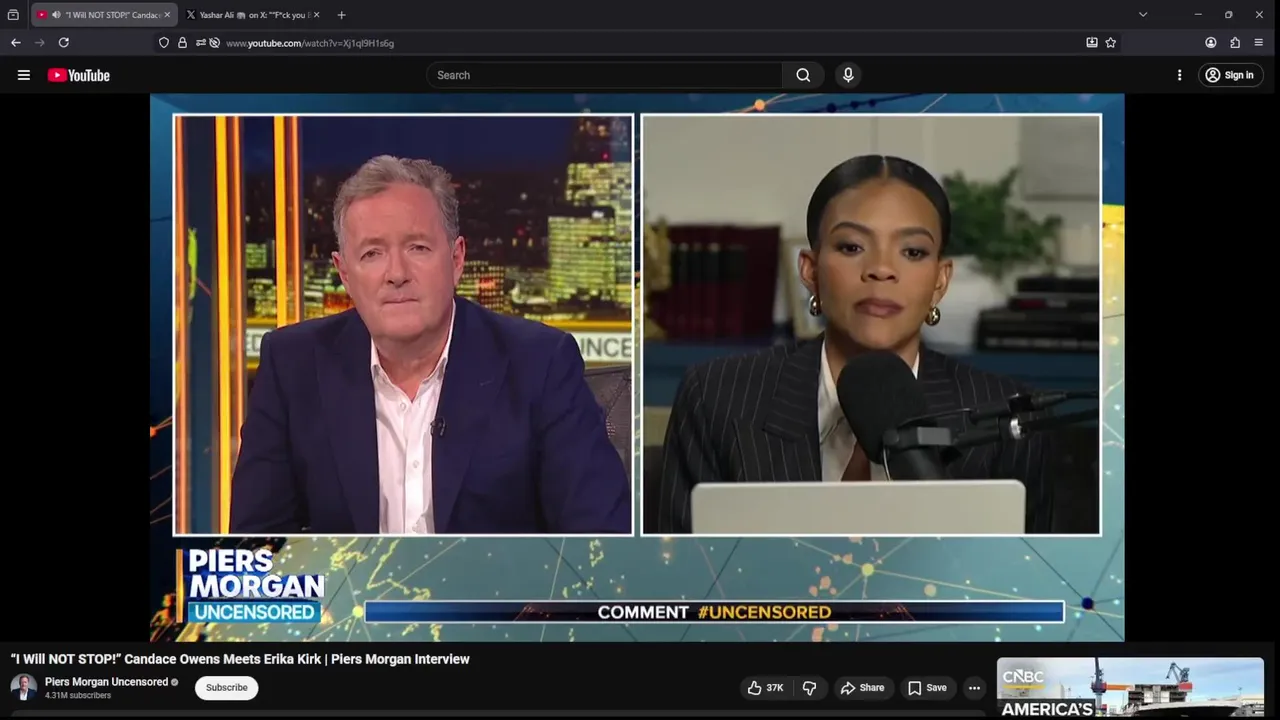This screenshot has width=1280, height=720.
Task: Install or save page icon in address bar
Action: (1092, 43)
